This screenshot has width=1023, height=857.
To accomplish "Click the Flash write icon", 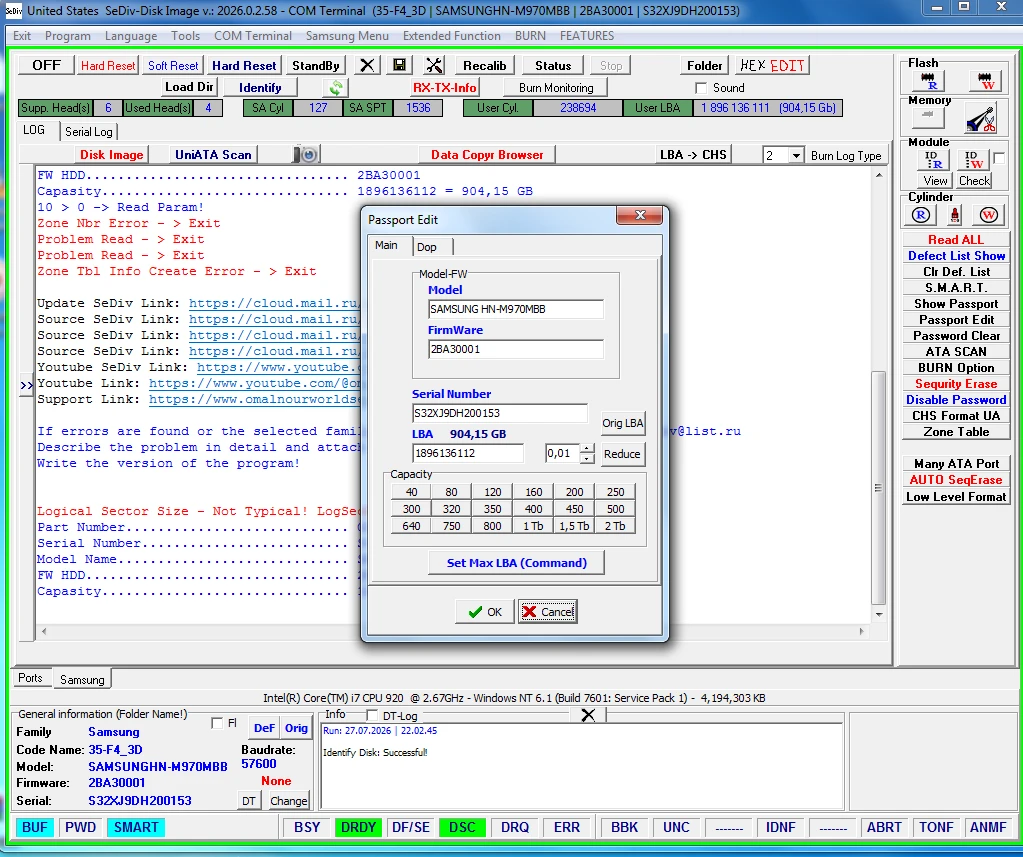I will tap(986, 82).
